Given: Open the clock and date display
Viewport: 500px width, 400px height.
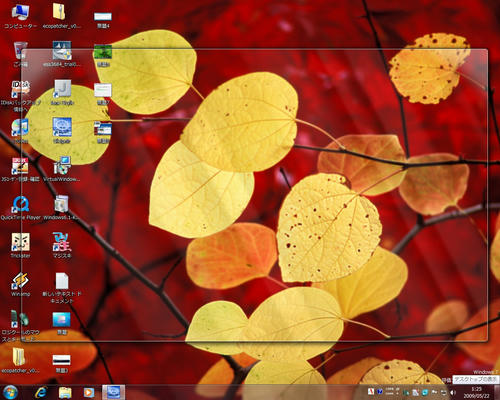Looking at the screenshot, I should click(x=477, y=392).
